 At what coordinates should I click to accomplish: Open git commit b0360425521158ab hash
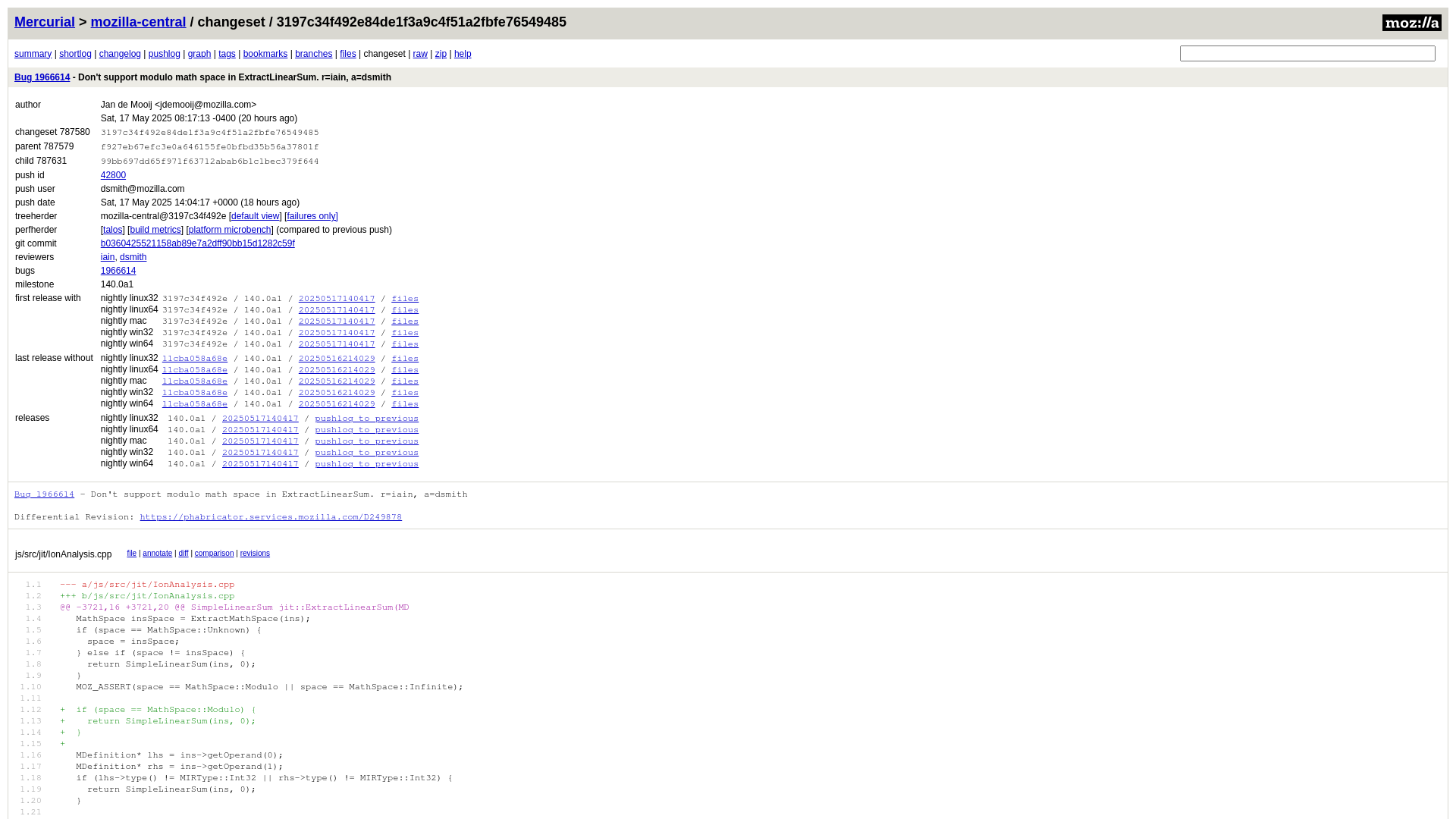coord(198,243)
